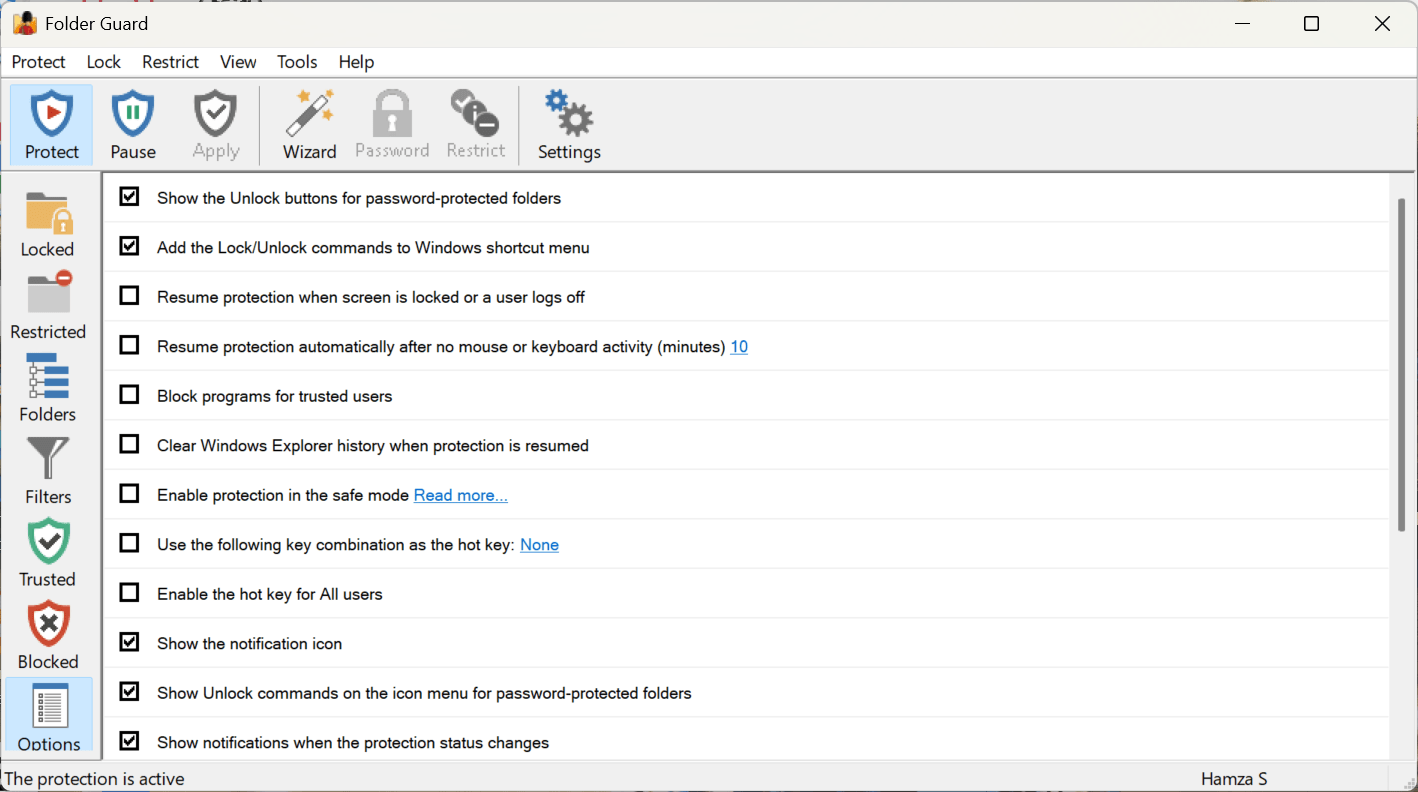Open the Protect menu
1418x792 pixels.
39,62
